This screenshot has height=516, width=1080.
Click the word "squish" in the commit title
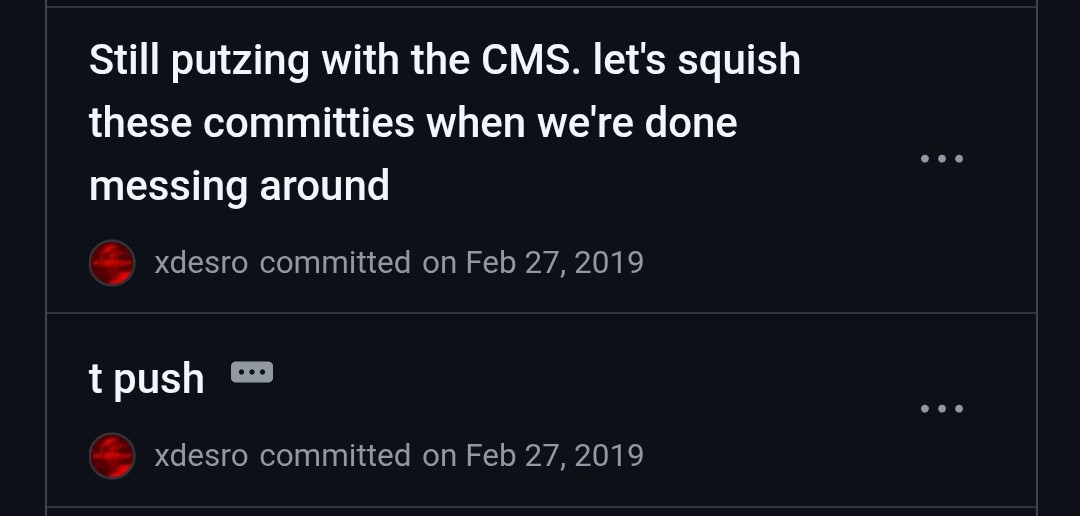(739, 61)
